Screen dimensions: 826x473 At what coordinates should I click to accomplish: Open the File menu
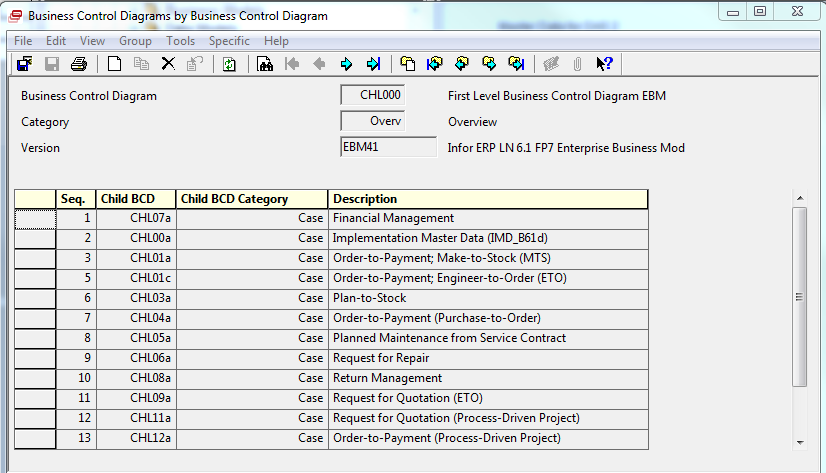pyautogui.click(x=23, y=41)
